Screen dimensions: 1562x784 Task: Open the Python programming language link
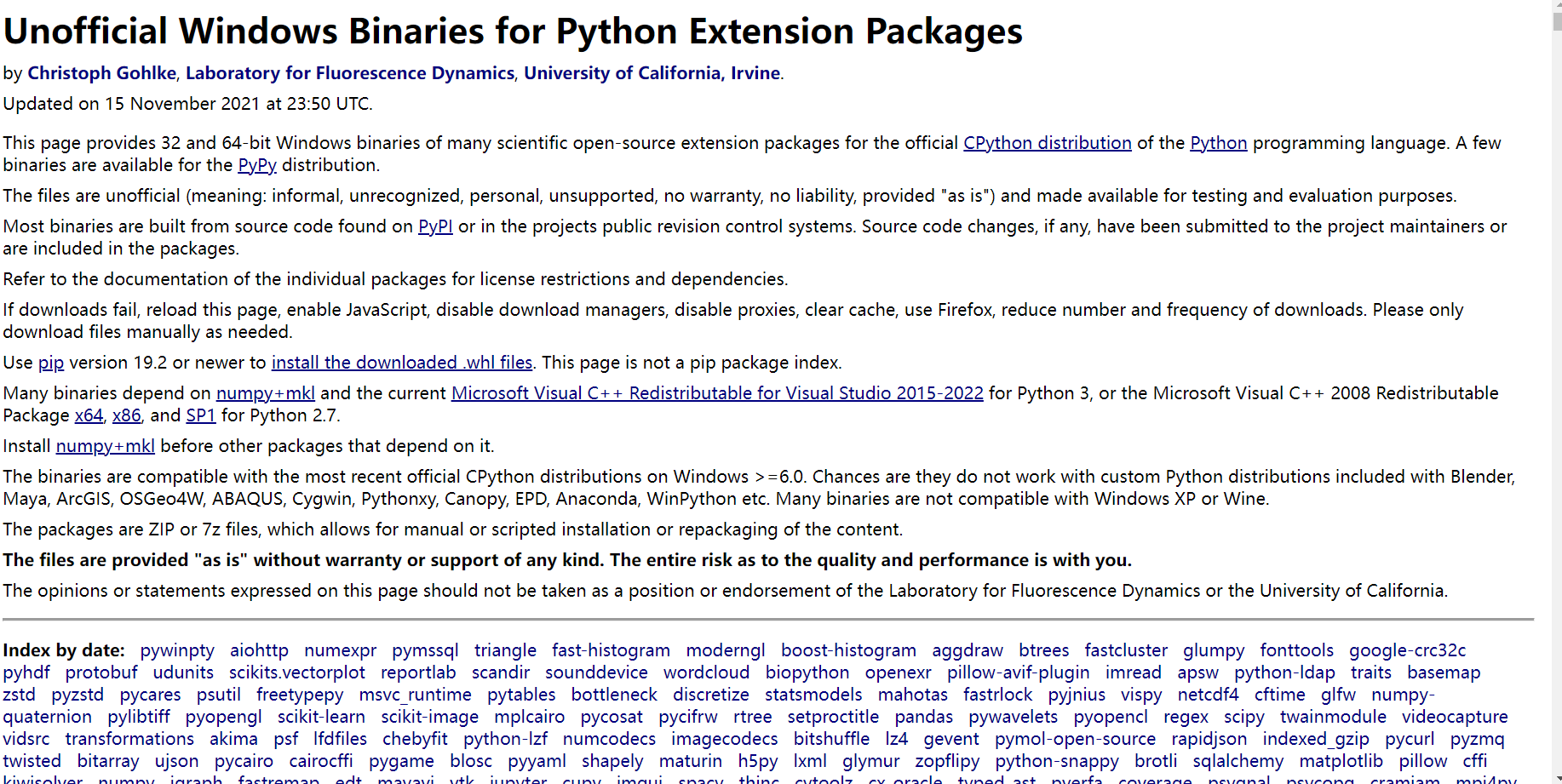(1218, 143)
